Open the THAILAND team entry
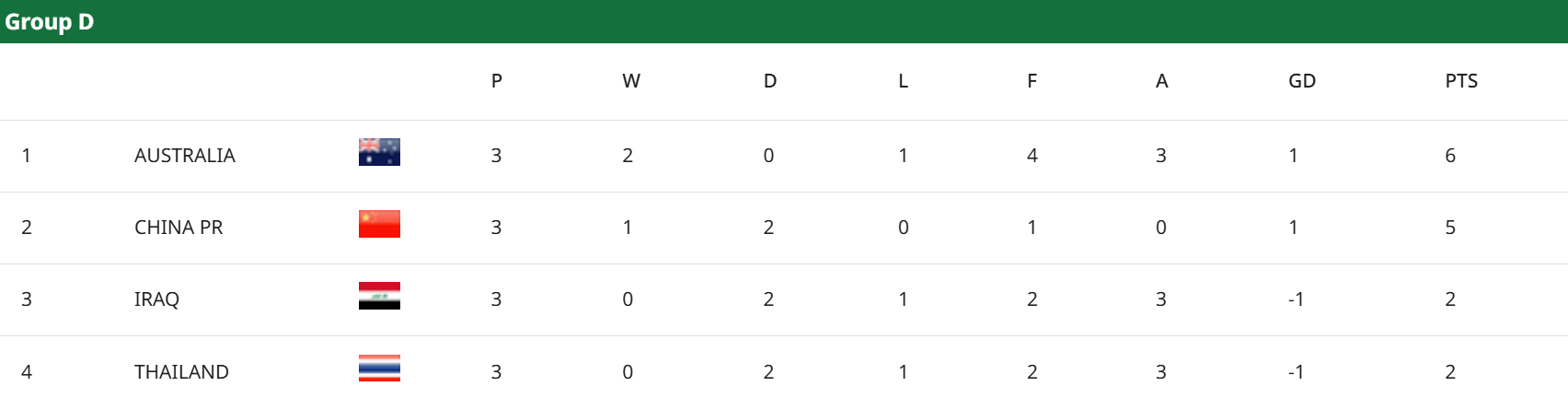 coord(181,372)
